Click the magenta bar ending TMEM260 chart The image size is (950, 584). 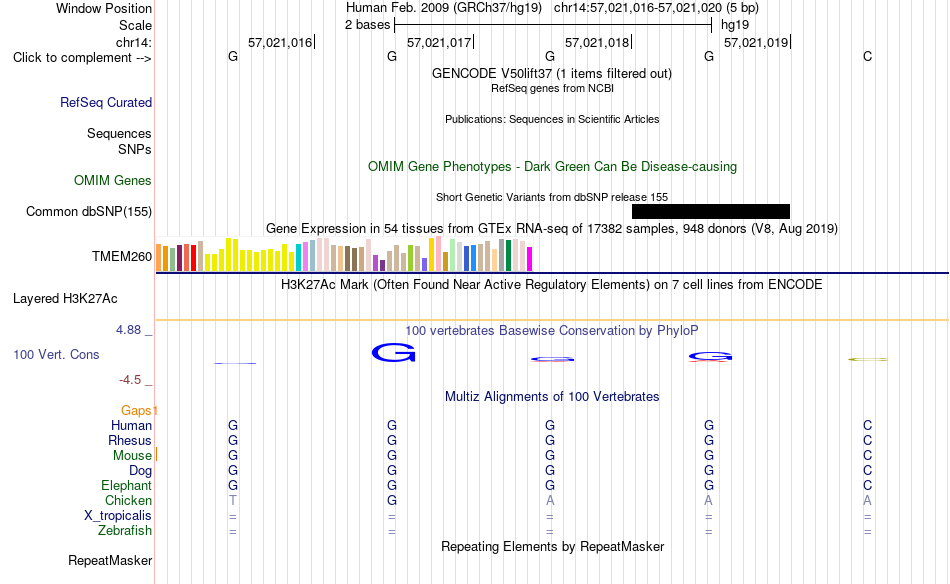pyautogui.click(x=530, y=259)
